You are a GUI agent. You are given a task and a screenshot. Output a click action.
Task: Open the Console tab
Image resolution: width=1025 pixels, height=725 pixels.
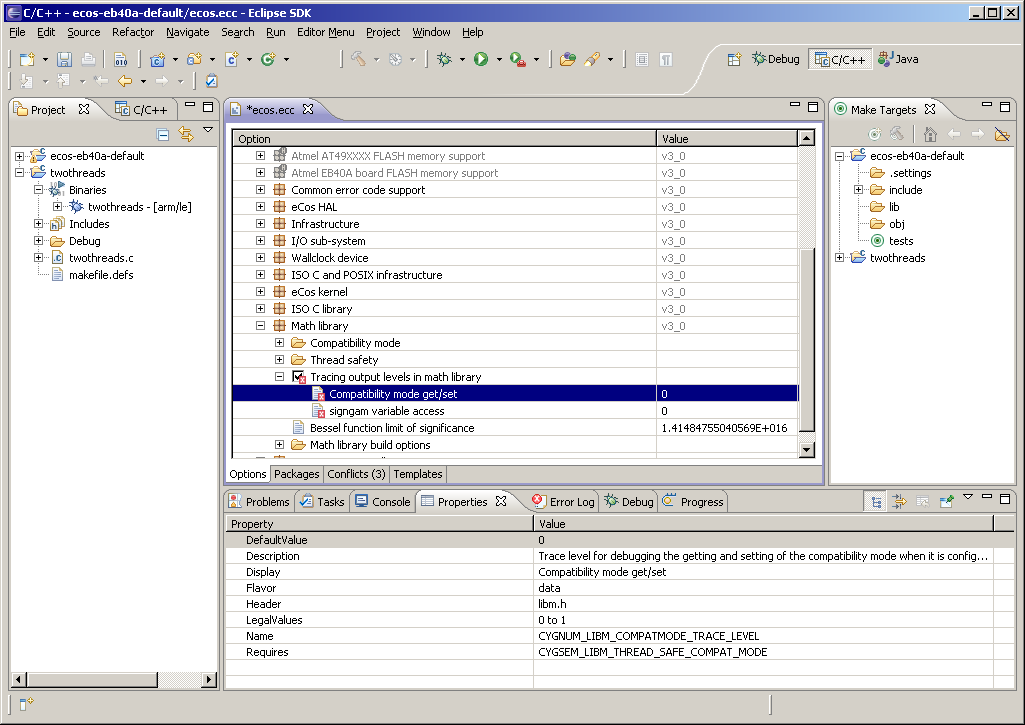(x=382, y=501)
